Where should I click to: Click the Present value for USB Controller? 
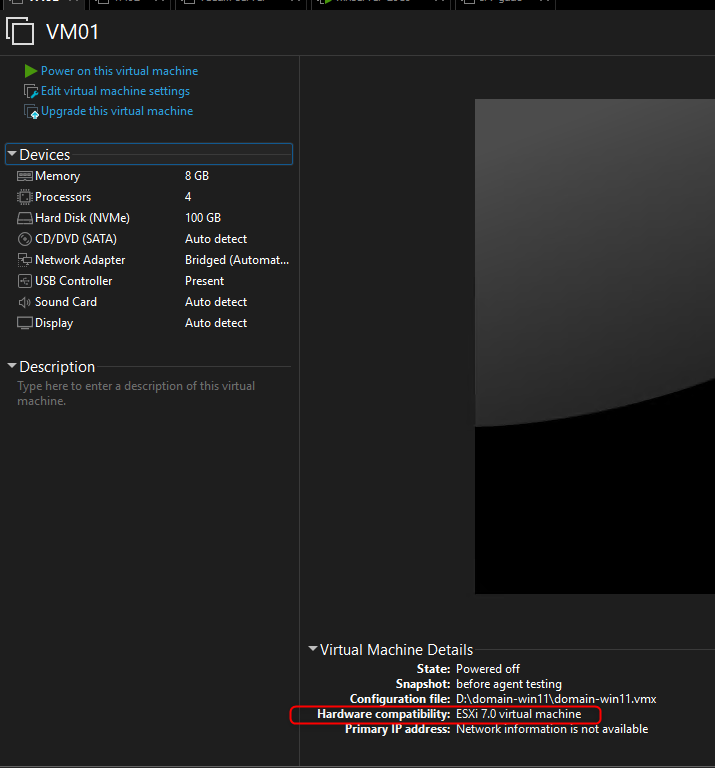coord(204,281)
